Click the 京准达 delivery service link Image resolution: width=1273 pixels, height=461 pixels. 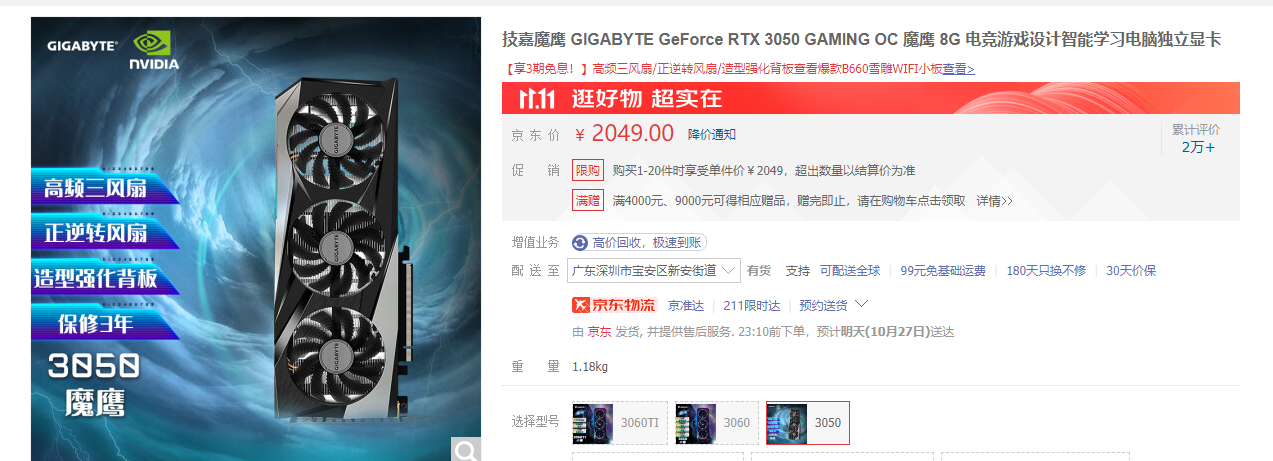pyautogui.click(x=686, y=305)
